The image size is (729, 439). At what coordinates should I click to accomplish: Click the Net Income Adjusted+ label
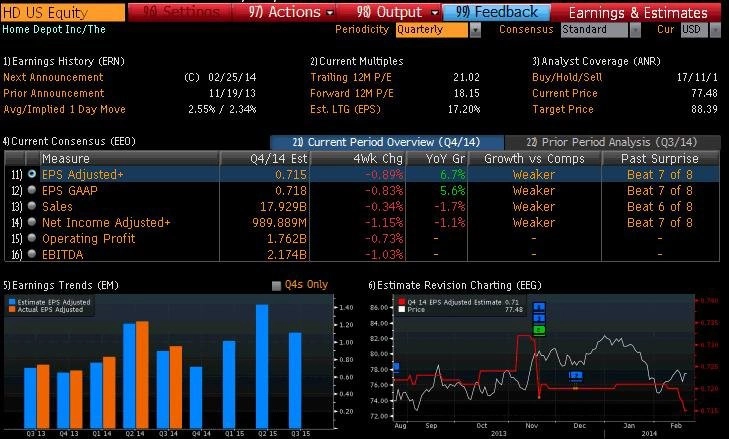[x=106, y=223]
